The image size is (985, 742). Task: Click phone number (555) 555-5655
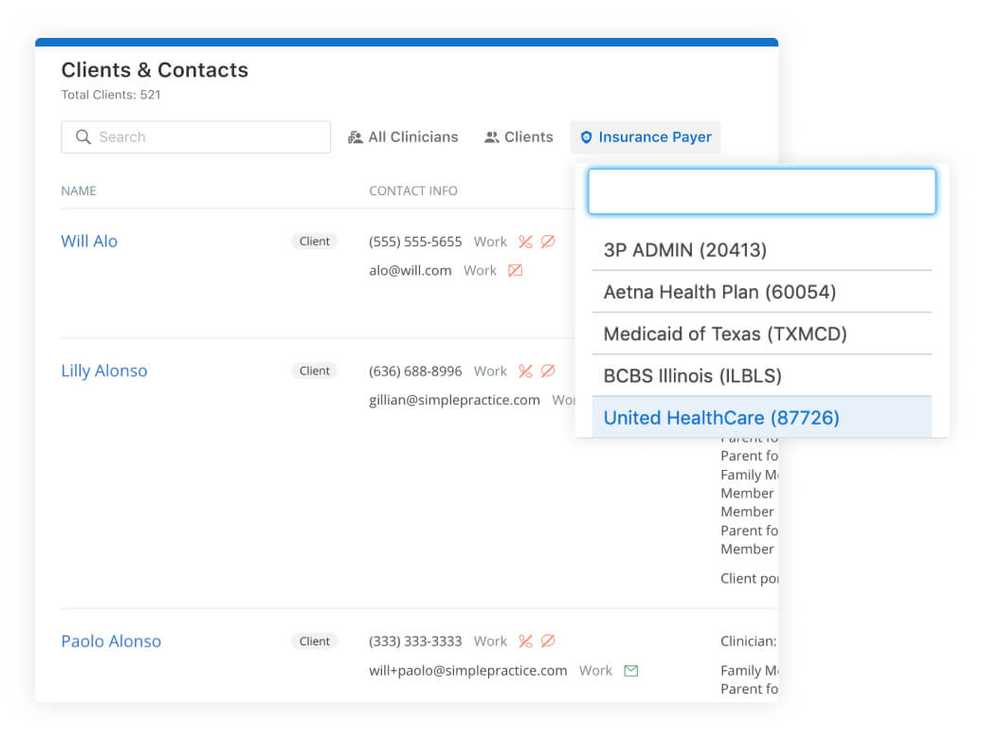click(x=415, y=241)
